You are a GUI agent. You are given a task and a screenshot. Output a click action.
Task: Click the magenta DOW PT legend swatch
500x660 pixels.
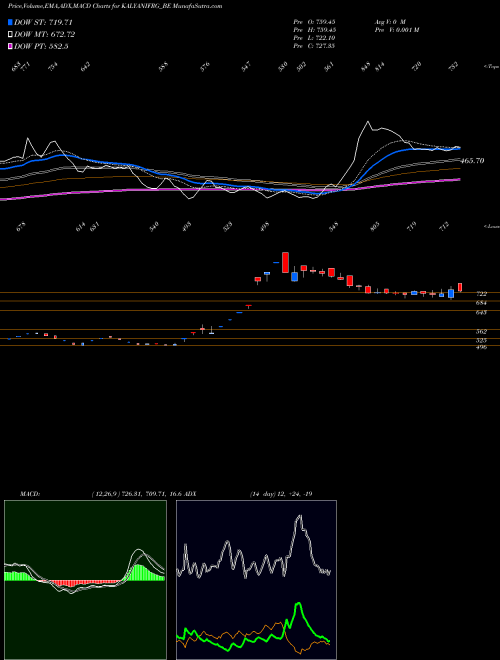(11, 46)
